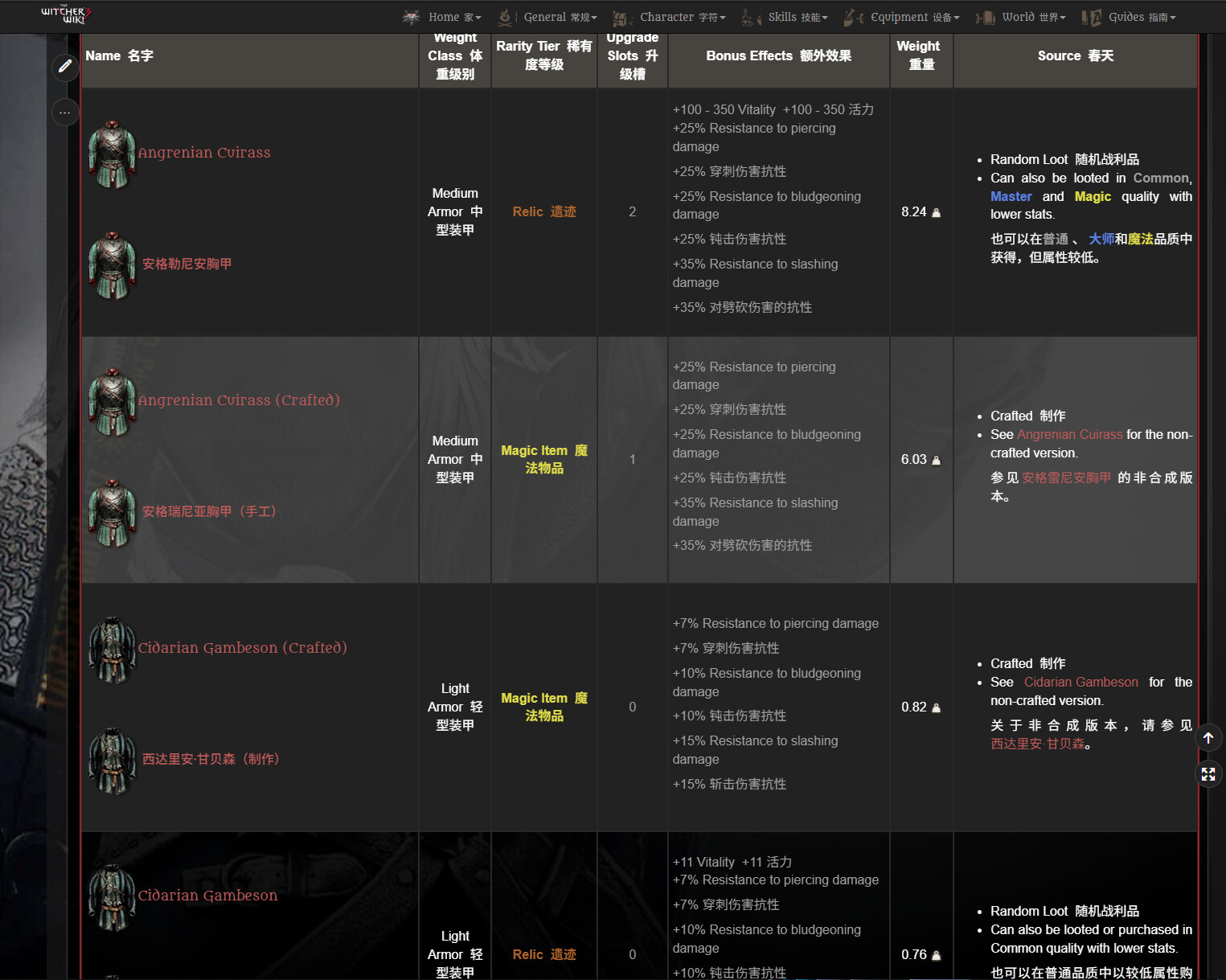The height and width of the screenshot is (980, 1226).
Task: Click "Random Loot" in Angrenian Cuirass row
Action: coord(1029,159)
